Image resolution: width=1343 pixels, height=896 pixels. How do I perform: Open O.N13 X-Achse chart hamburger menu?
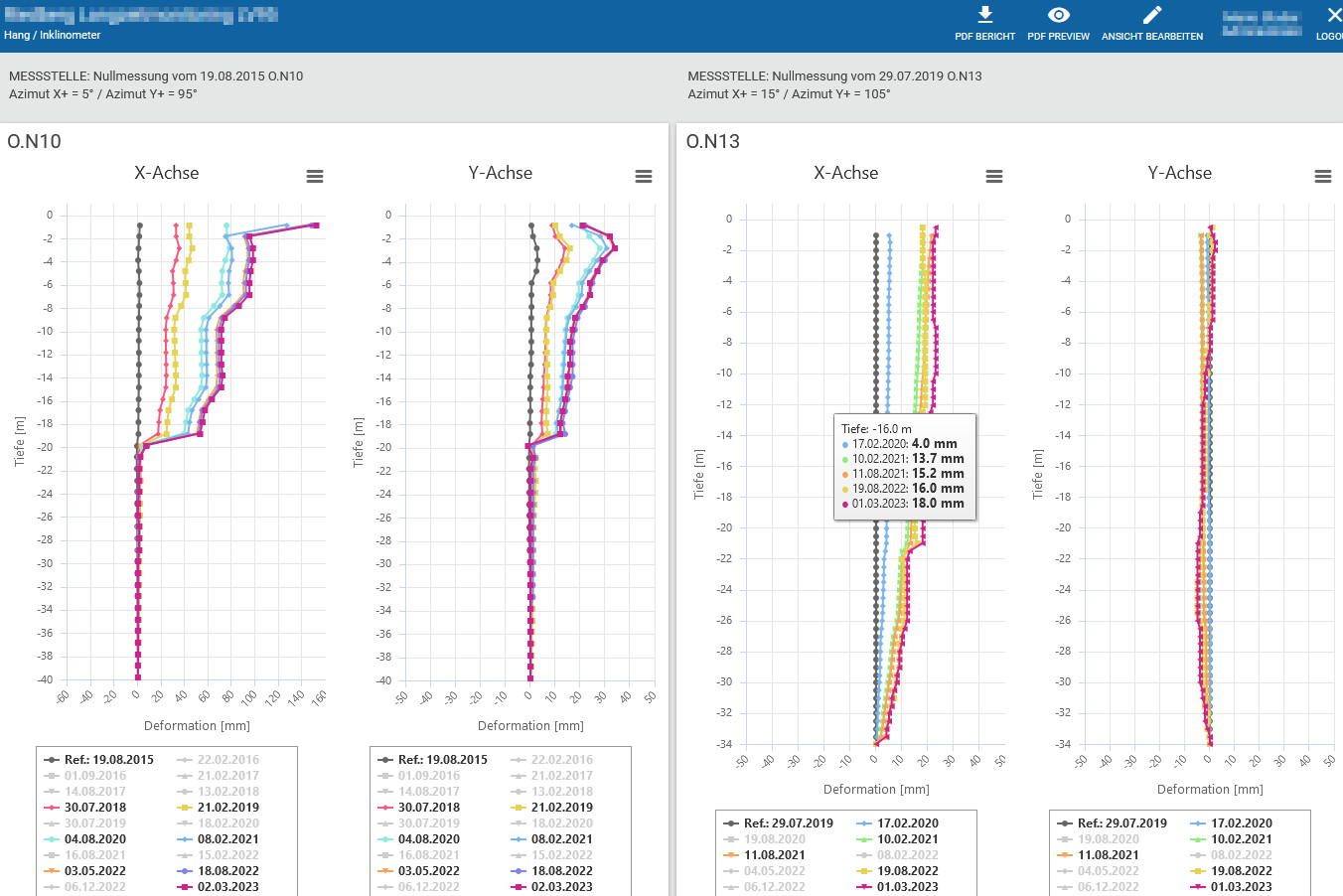993,177
